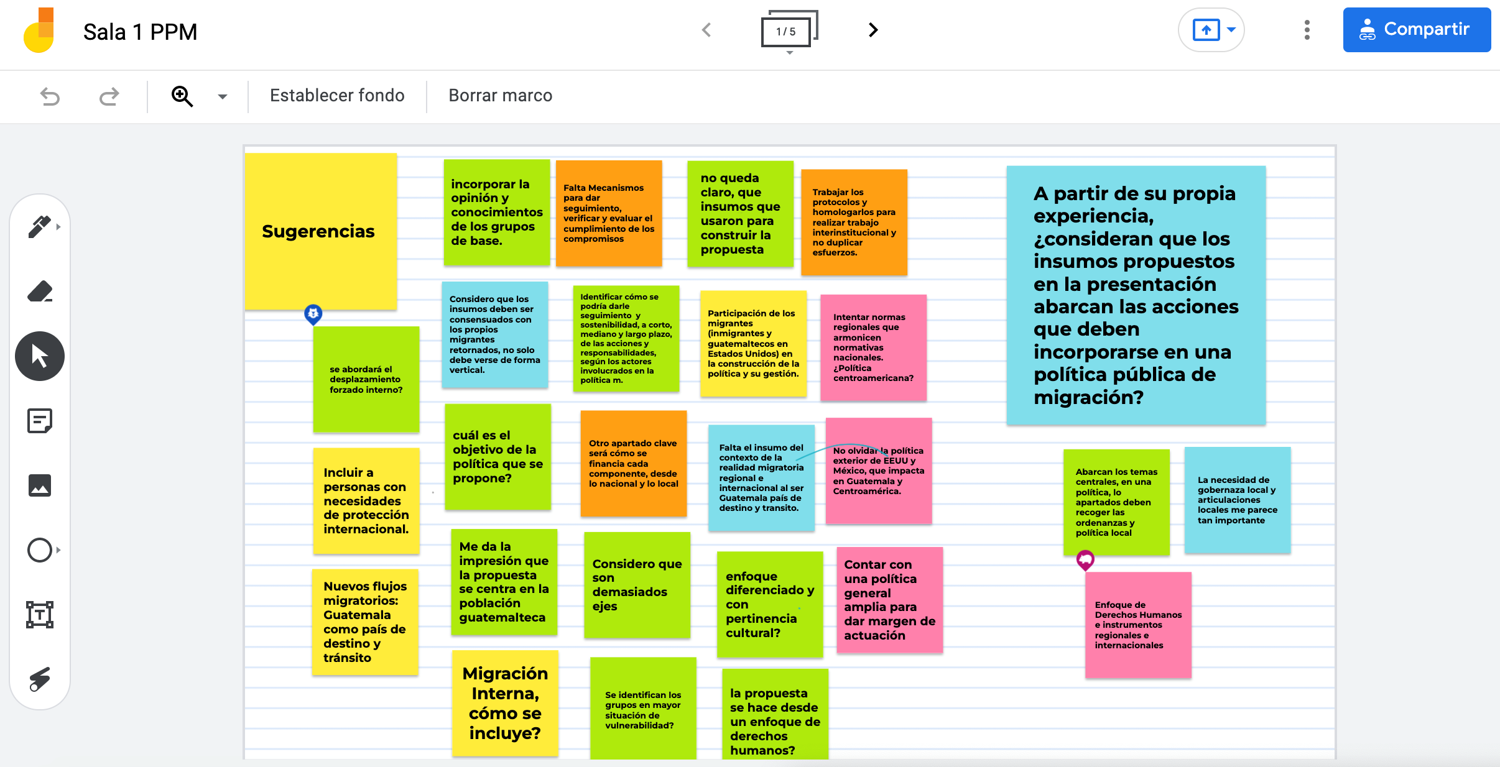Image resolution: width=1500 pixels, height=767 pixels.
Task: Click Establecer fondo
Action: pyautogui.click(x=337, y=96)
